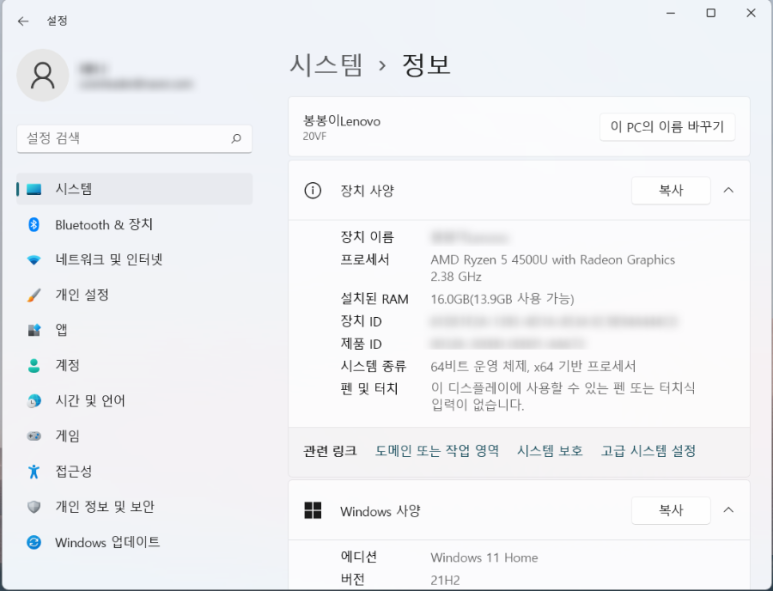Click the 16.0GB(13.9GB 사용 가능) RAM value
773x591 pixels.
click(502, 299)
